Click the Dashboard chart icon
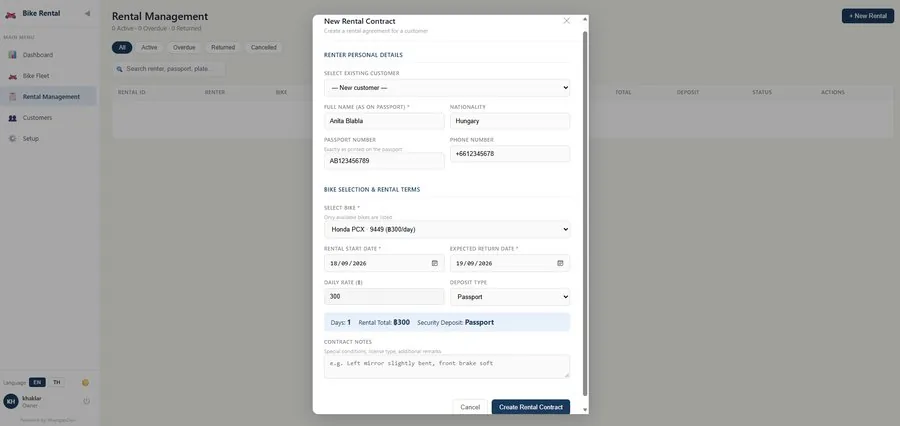This screenshot has width=900, height=426. [x=13, y=55]
